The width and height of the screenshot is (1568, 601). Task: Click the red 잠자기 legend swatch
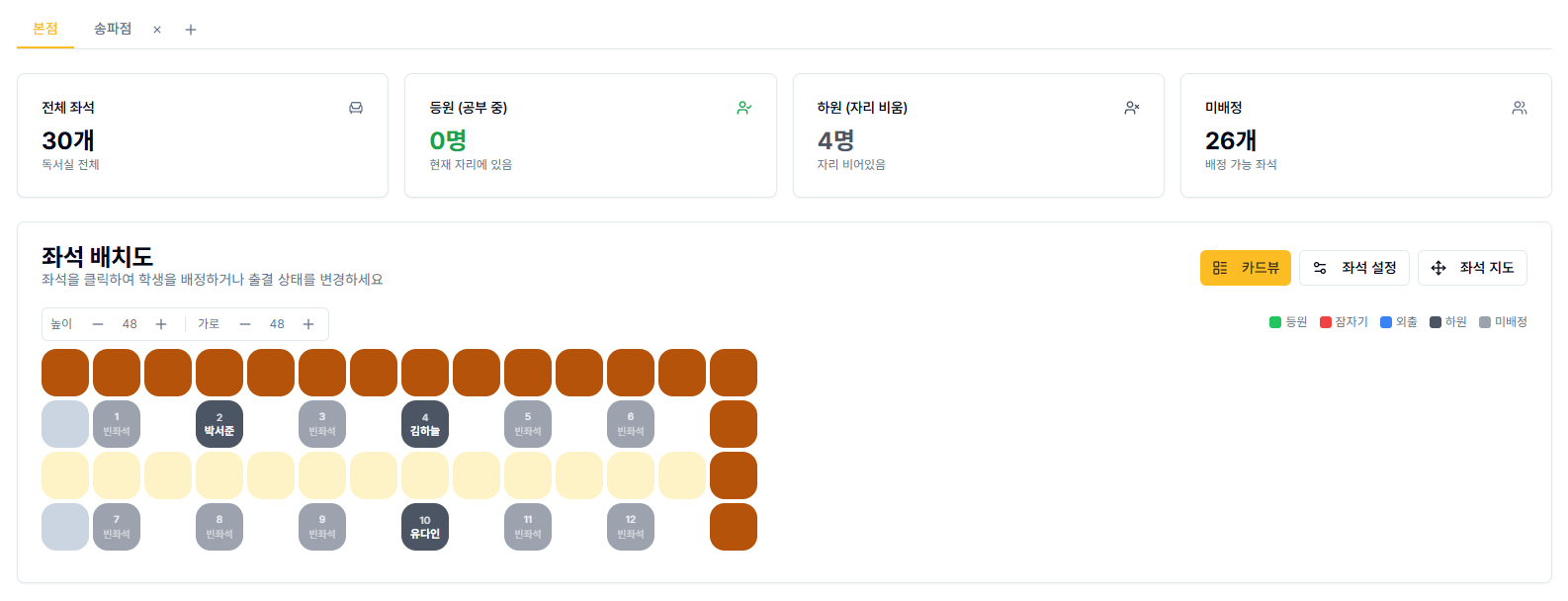pyautogui.click(x=1325, y=321)
